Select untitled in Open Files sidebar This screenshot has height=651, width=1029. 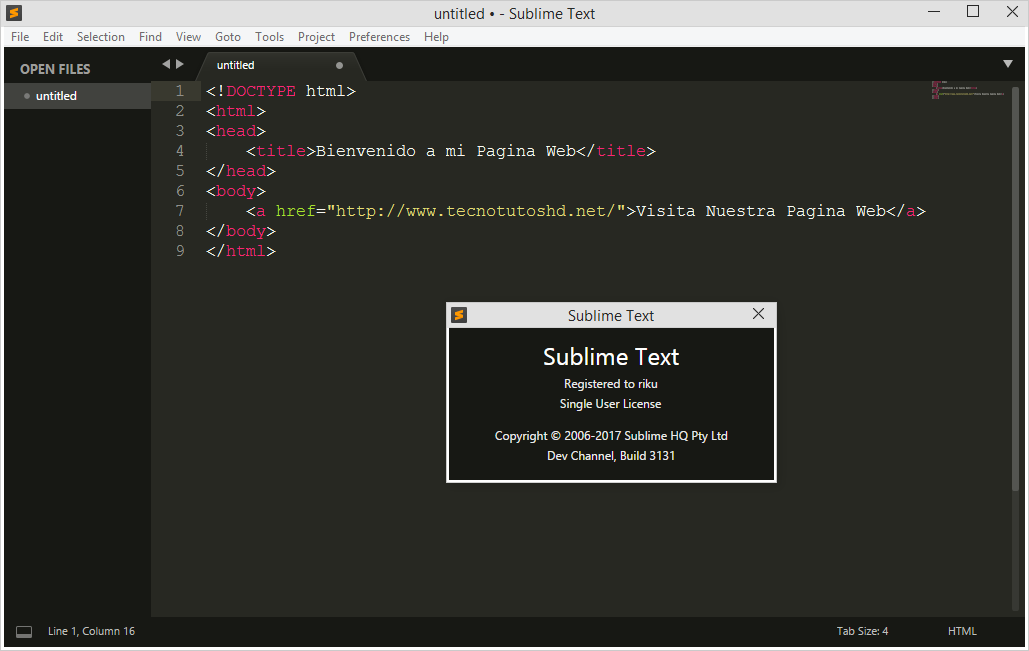pyautogui.click(x=77, y=96)
